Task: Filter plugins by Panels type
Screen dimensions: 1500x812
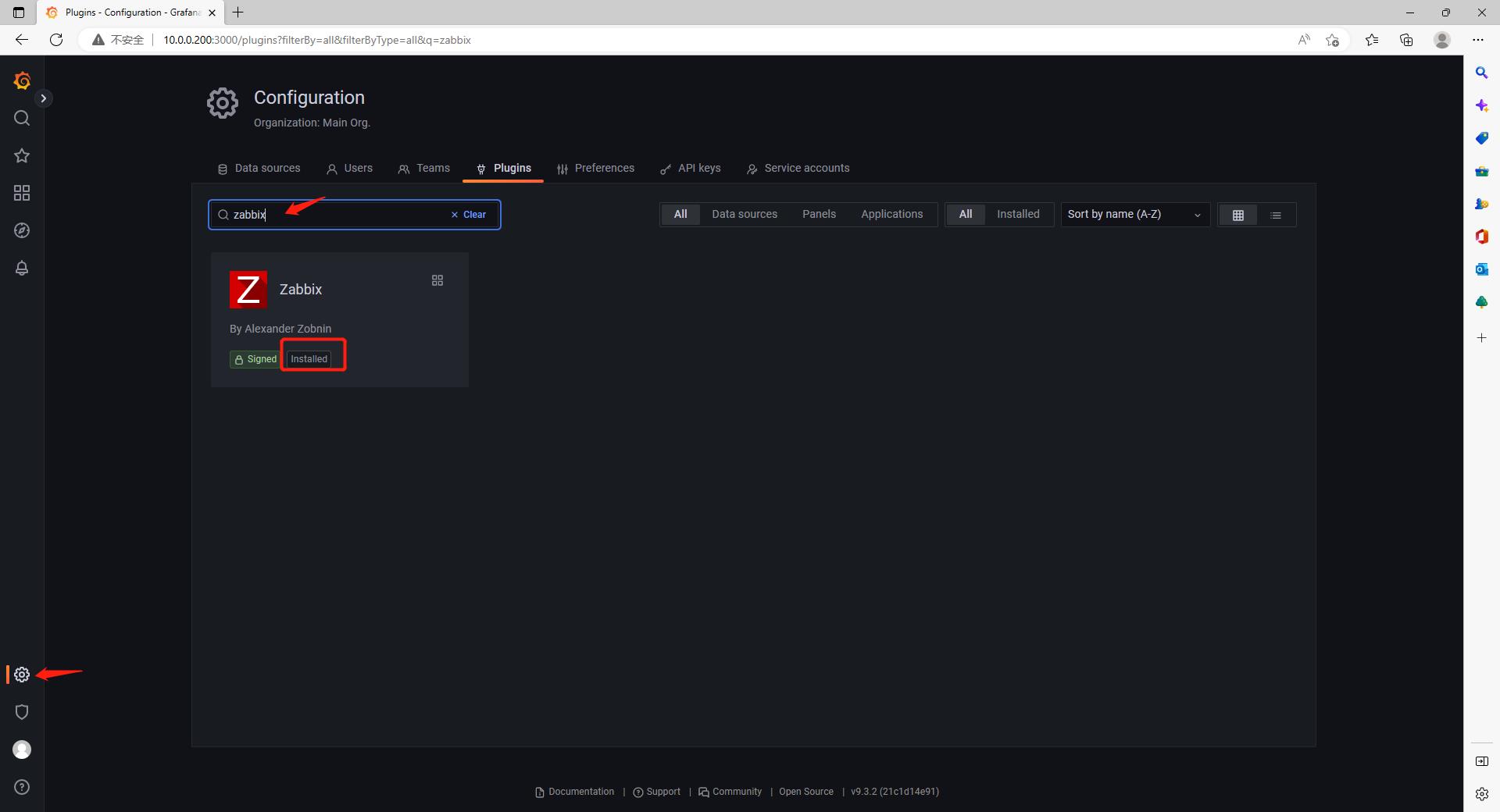Action: (x=819, y=214)
